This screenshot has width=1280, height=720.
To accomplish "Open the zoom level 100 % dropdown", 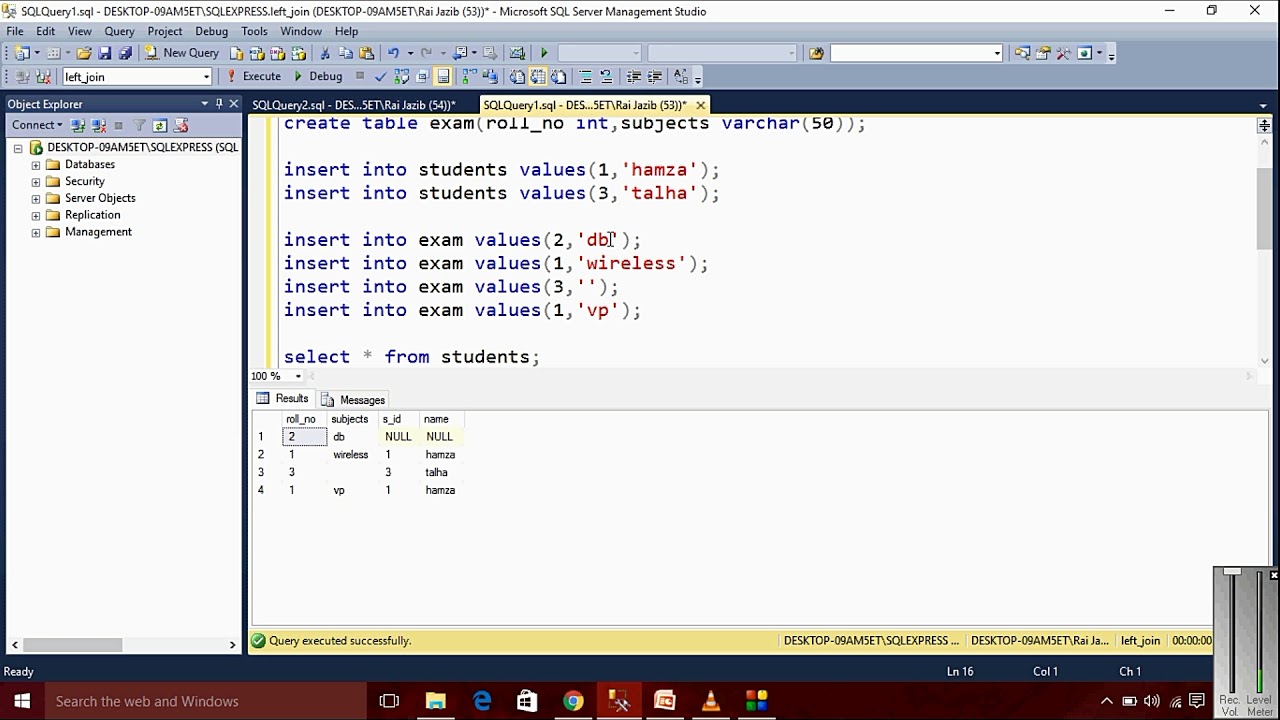I will (298, 376).
